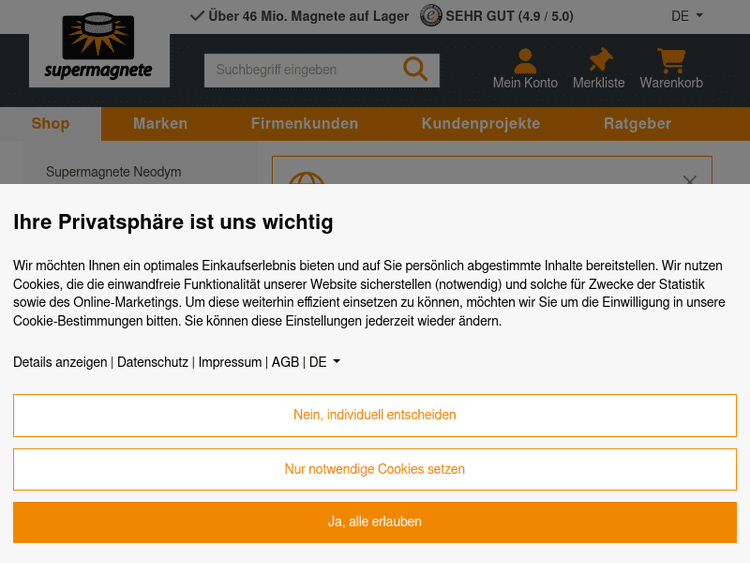Open the Warenkorb shopping cart
Screen dimensions: 750x563
(671, 61)
